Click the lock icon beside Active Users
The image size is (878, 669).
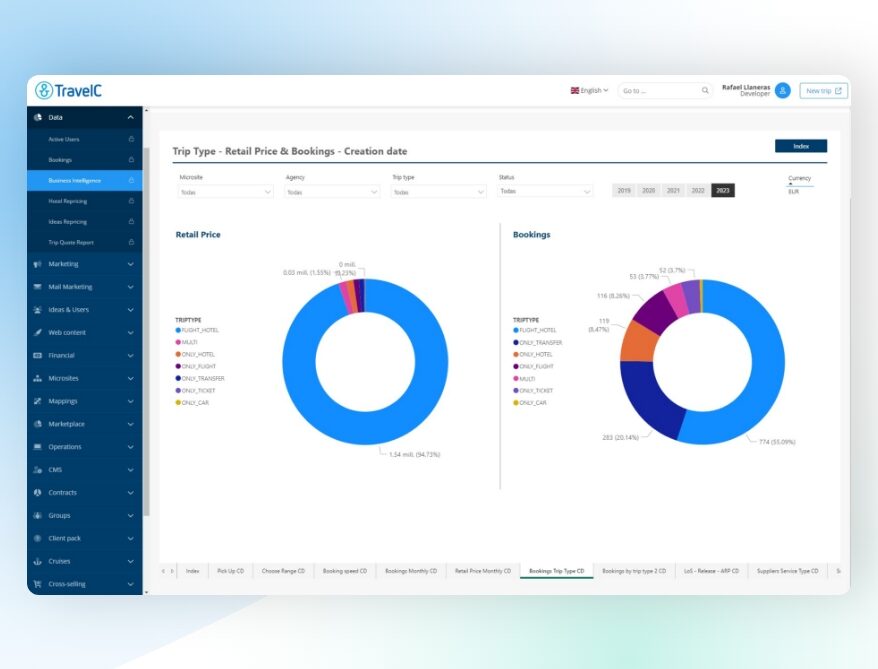[131, 139]
